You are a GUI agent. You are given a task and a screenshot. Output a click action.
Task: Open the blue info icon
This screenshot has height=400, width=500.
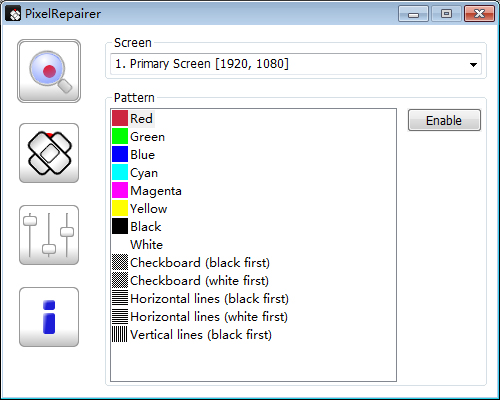coord(49,317)
